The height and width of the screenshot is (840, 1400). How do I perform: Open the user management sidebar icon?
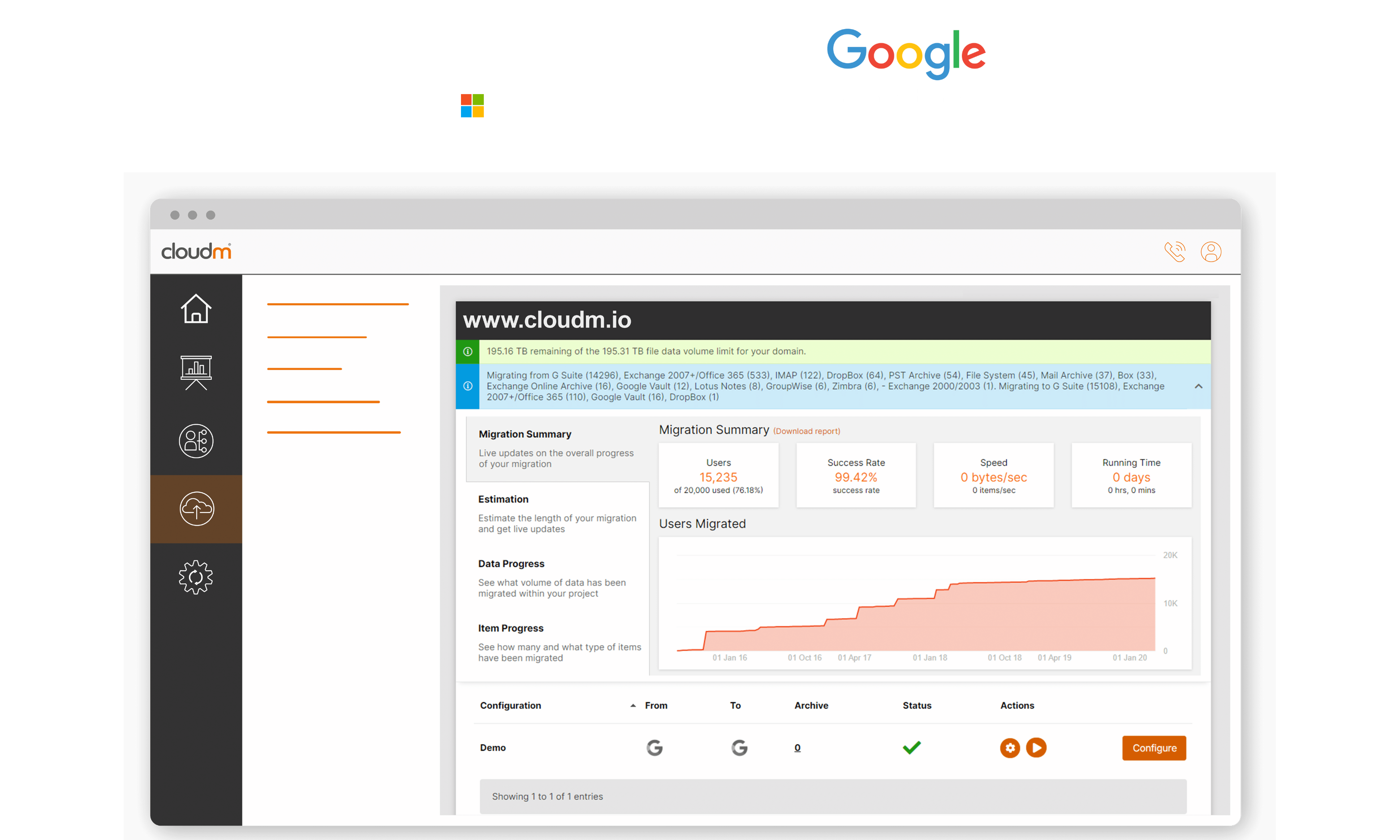coord(196,441)
